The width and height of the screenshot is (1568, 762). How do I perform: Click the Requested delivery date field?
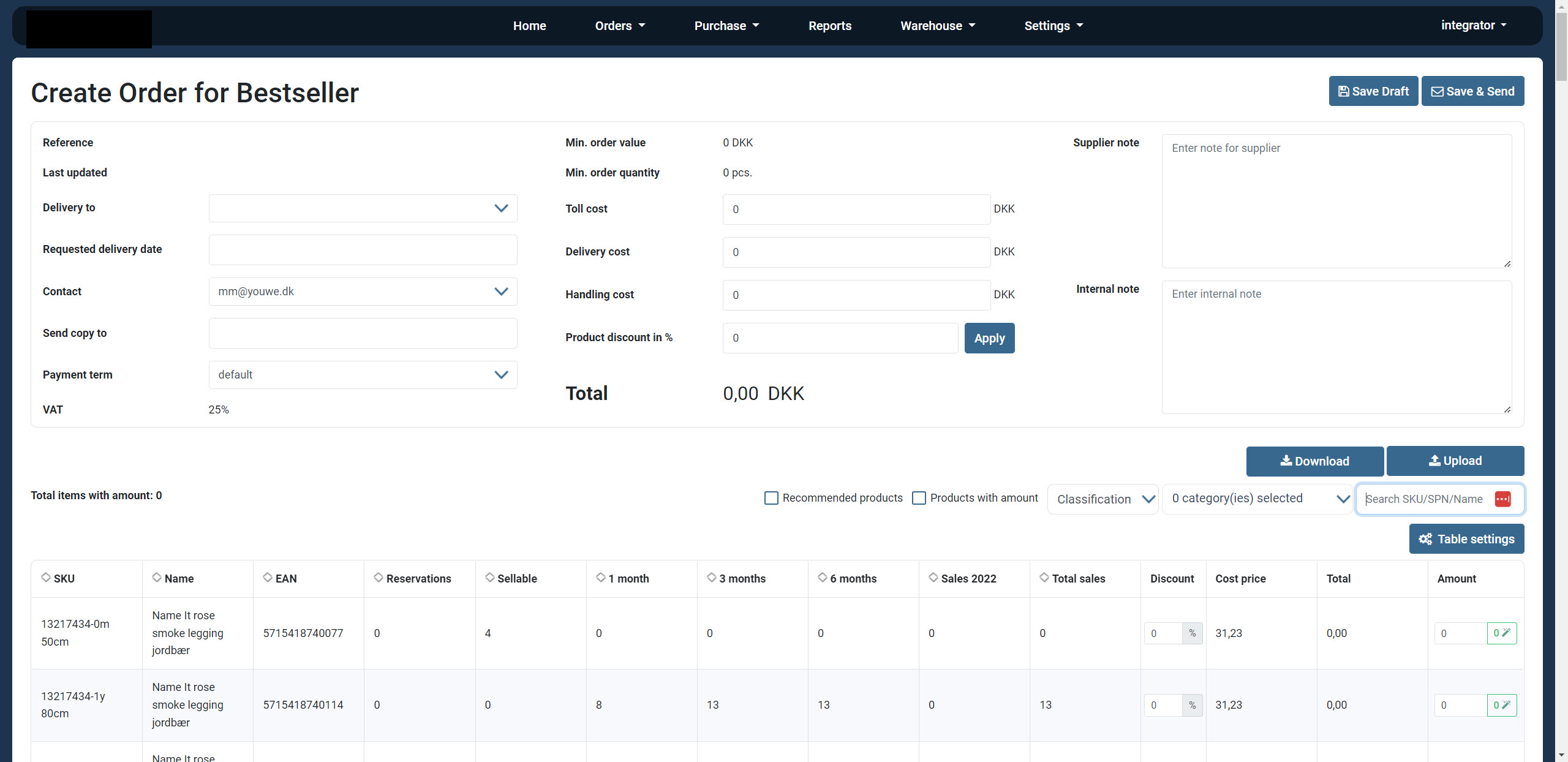363,250
